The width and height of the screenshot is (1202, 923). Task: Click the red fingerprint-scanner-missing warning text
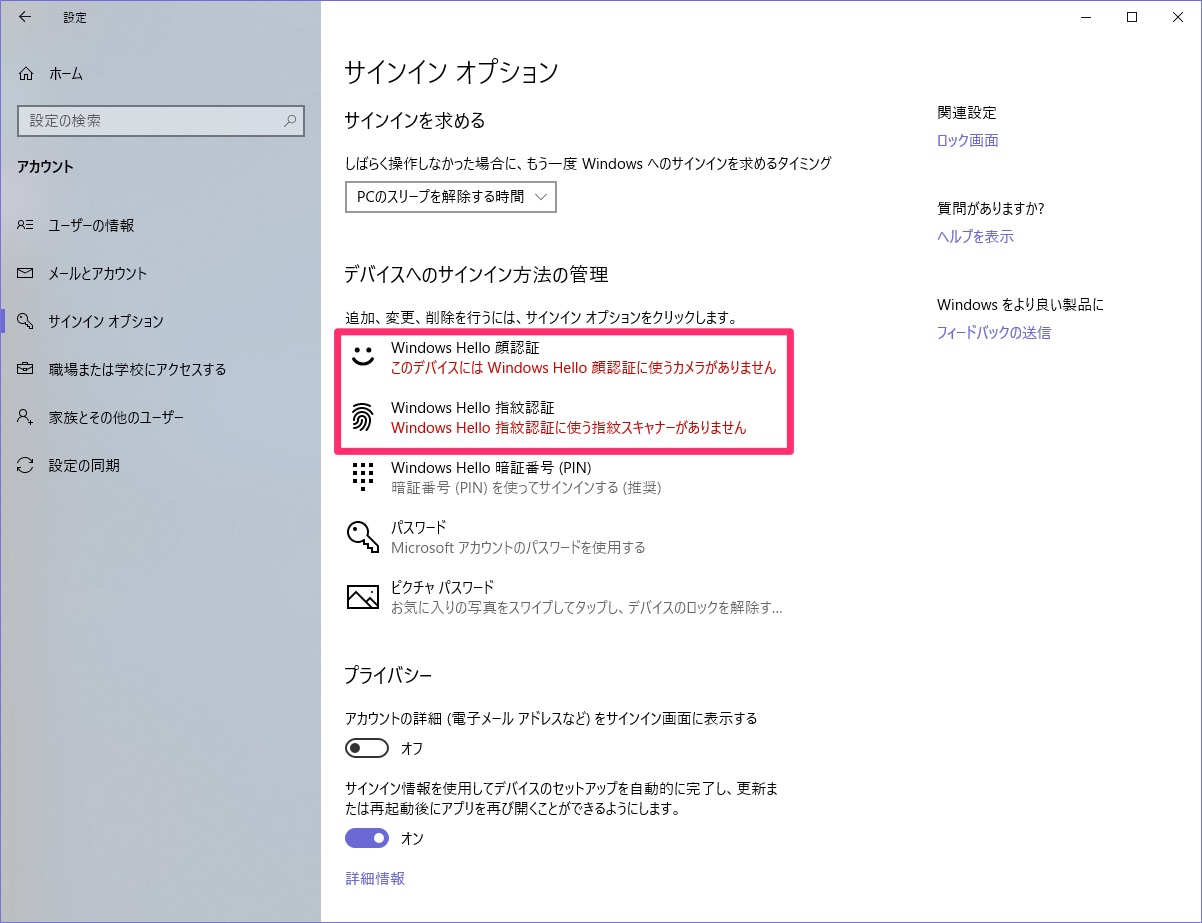tap(568, 428)
